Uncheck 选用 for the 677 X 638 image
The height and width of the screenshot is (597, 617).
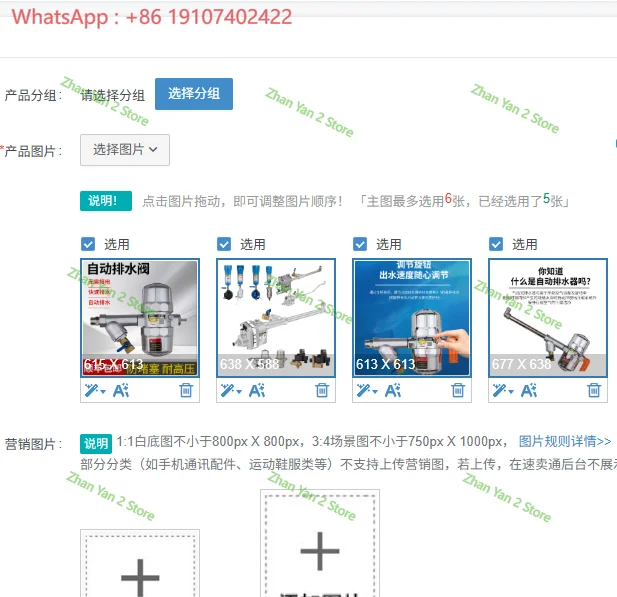pos(496,244)
